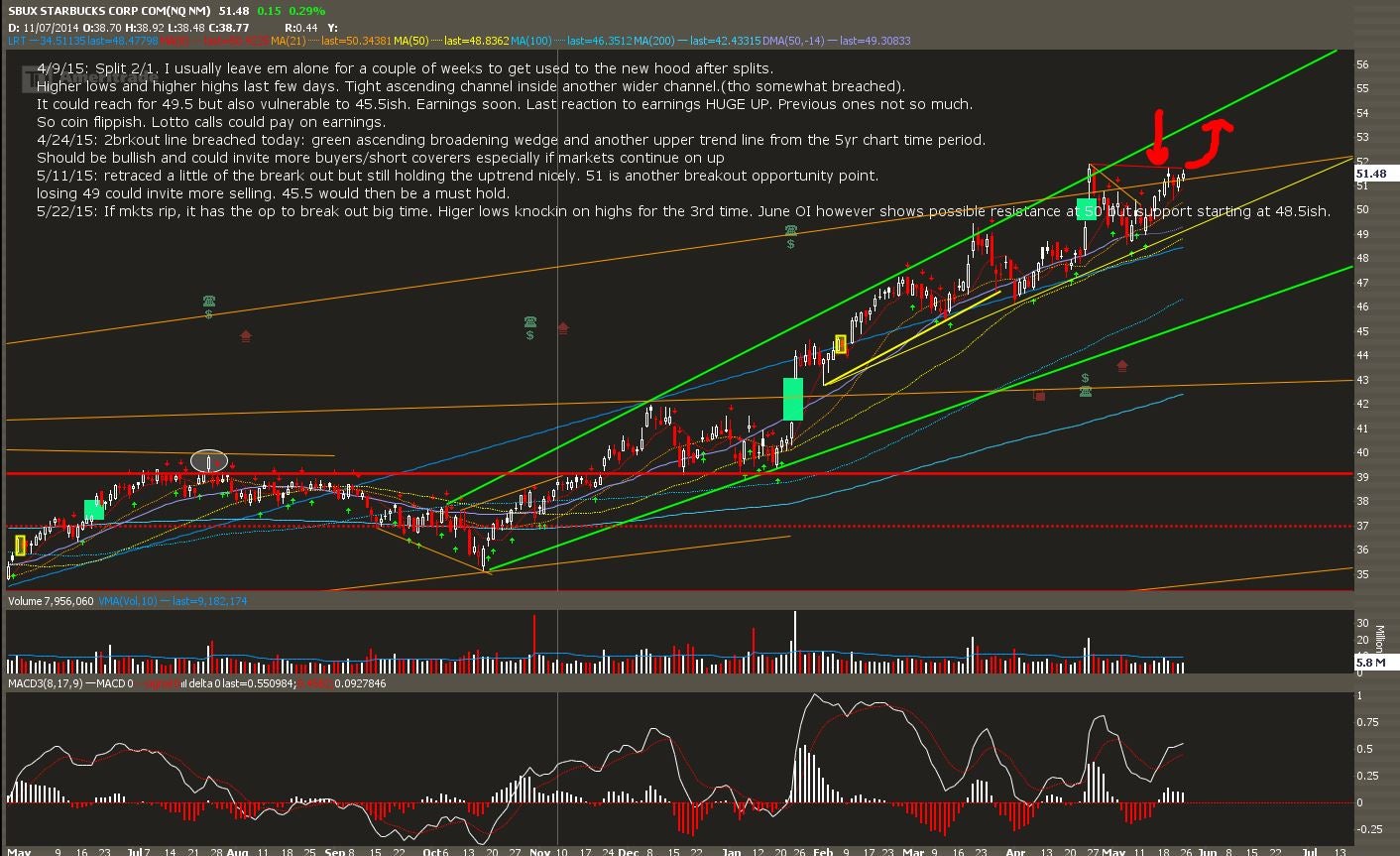This screenshot has width=1400, height=856.
Task: Click the January 2015 earnings phone marker
Action: point(790,231)
